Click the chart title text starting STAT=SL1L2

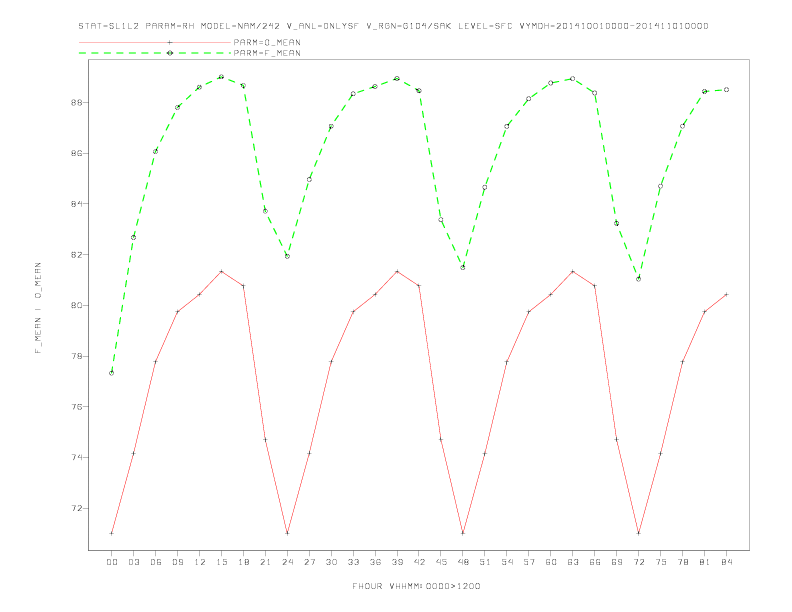tap(393, 26)
